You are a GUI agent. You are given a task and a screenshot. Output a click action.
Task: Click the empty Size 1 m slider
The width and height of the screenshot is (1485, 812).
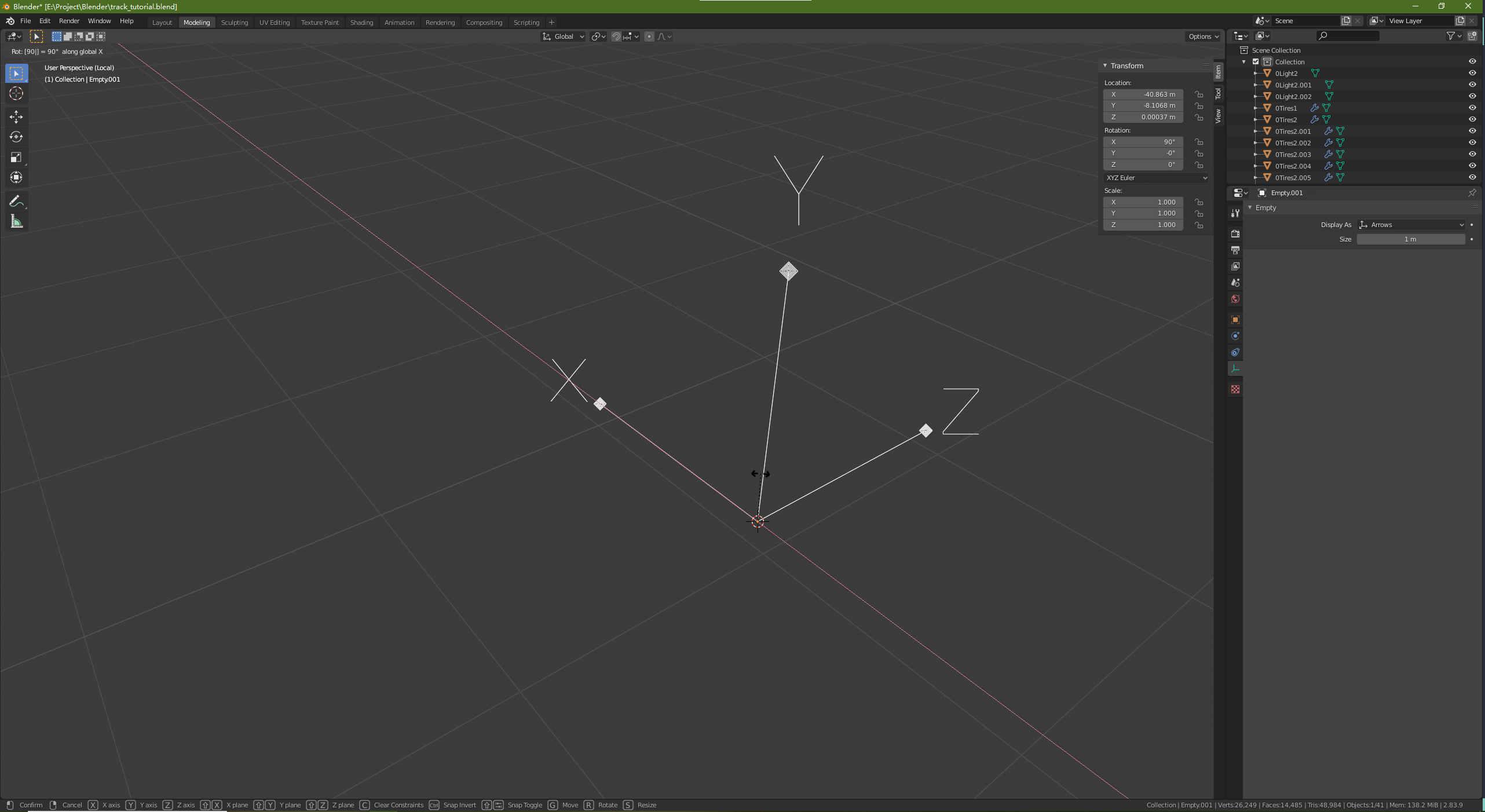(1410, 239)
